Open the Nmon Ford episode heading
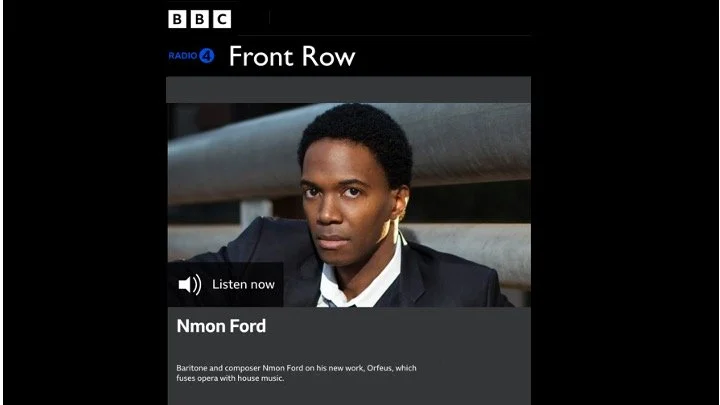 221,326
